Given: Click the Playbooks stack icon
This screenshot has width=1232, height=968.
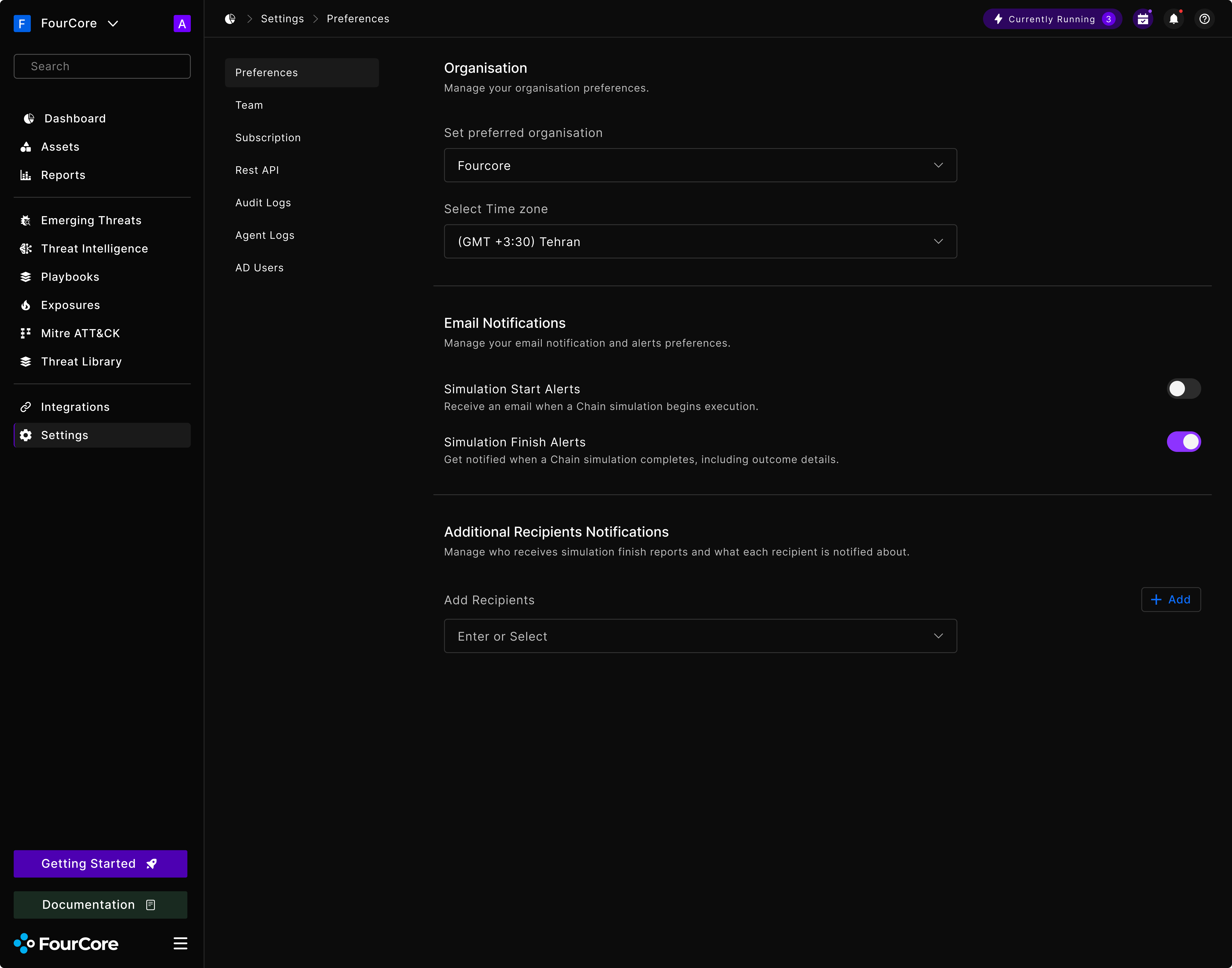Looking at the screenshot, I should pyautogui.click(x=25, y=277).
